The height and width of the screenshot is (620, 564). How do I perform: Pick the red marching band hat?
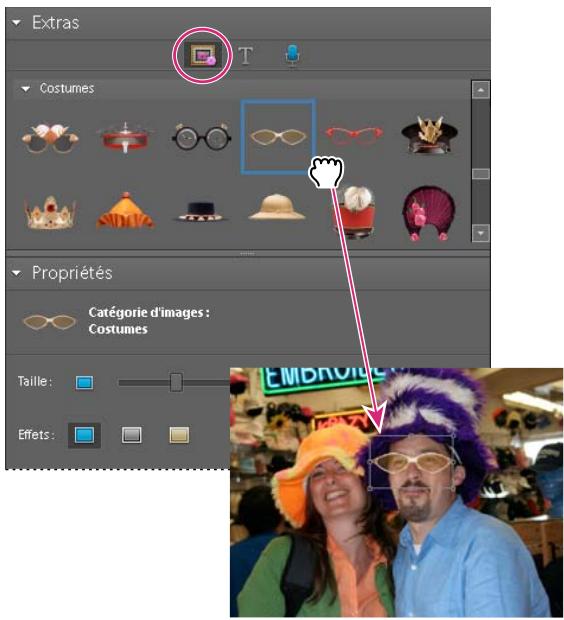click(x=354, y=212)
